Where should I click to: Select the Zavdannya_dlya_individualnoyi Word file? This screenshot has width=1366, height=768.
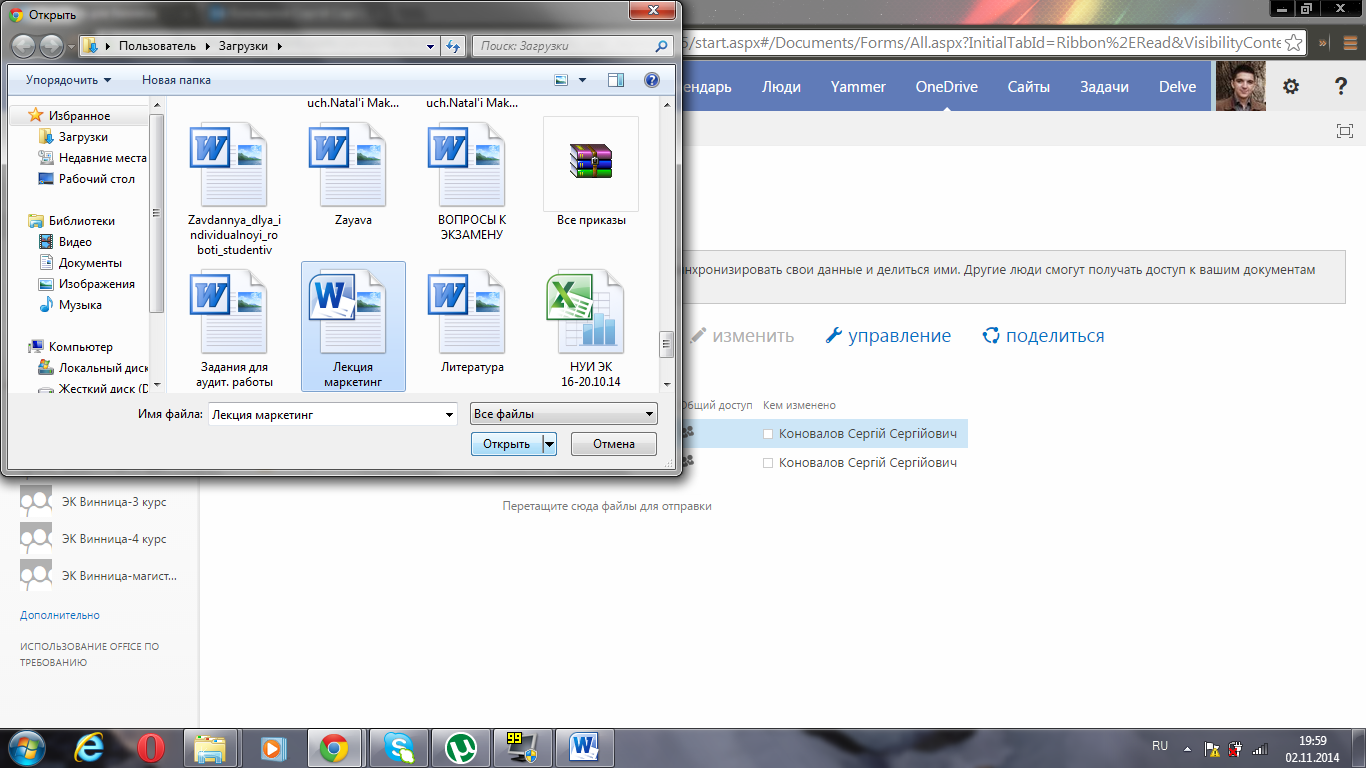pyautogui.click(x=233, y=187)
